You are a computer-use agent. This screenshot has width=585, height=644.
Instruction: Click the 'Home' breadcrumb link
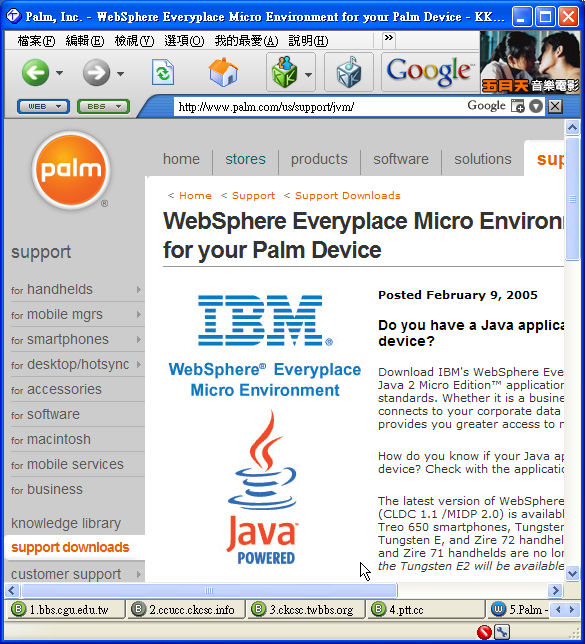(x=195, y=196)
